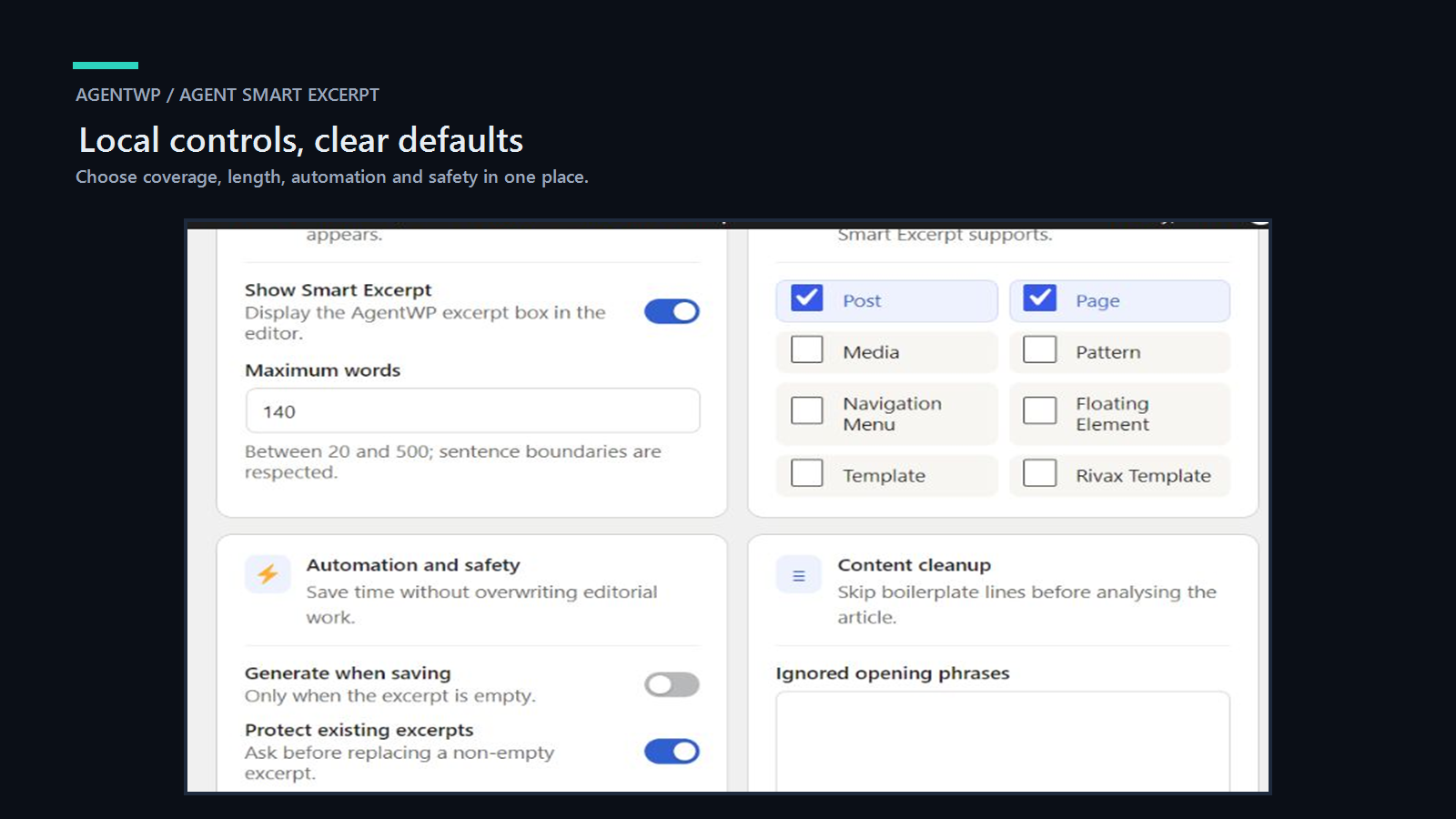The image size is (1456, 819).
Task: Turn off the Show Smart Excerpt switch
Action: click(x=672, y=311)
